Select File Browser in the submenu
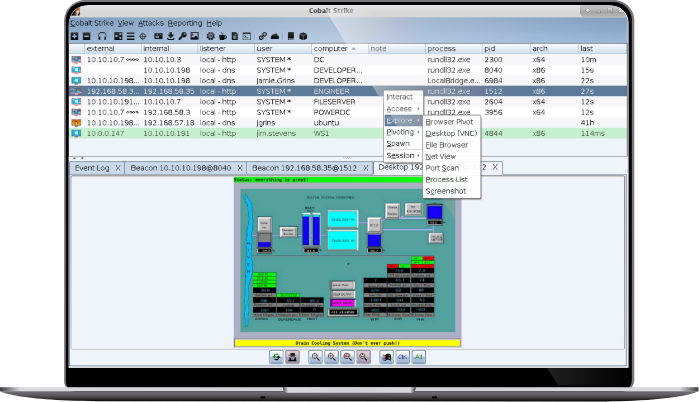Image resolution: width=699 pixels, height=402 pixels. coord(451,145)
